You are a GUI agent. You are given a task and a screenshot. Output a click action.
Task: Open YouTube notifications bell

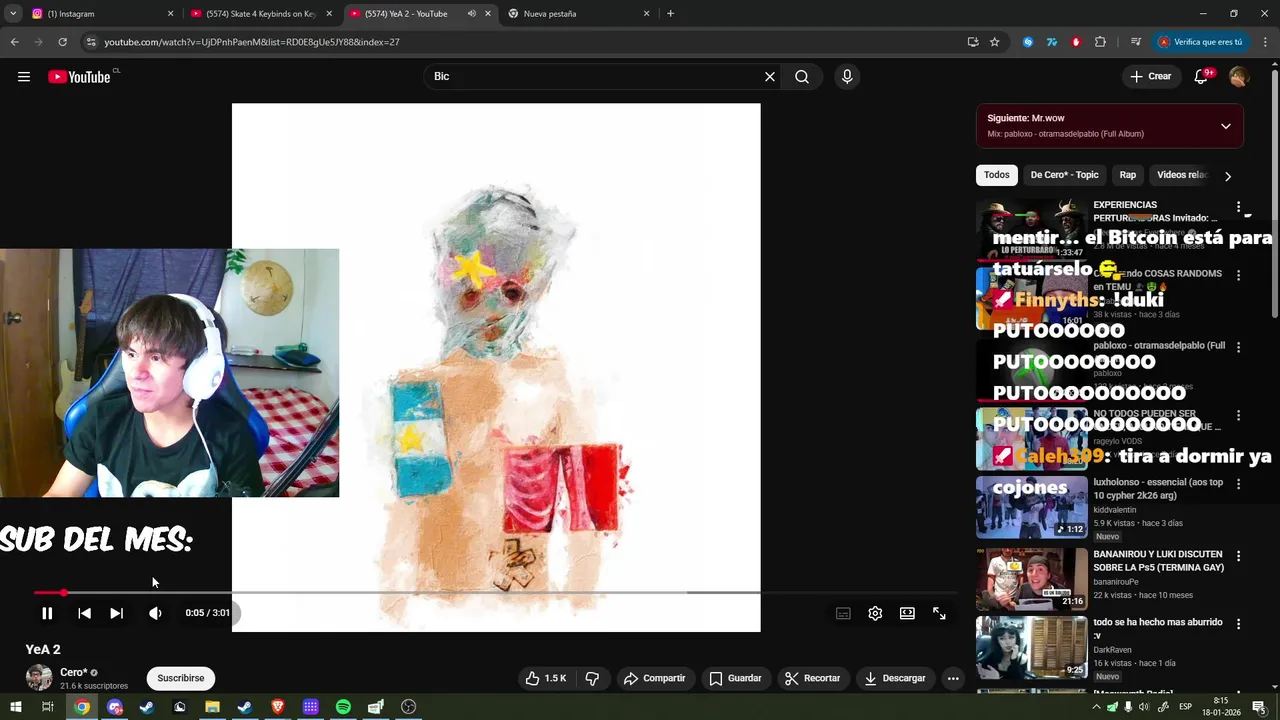click(x=1202, y=77)
